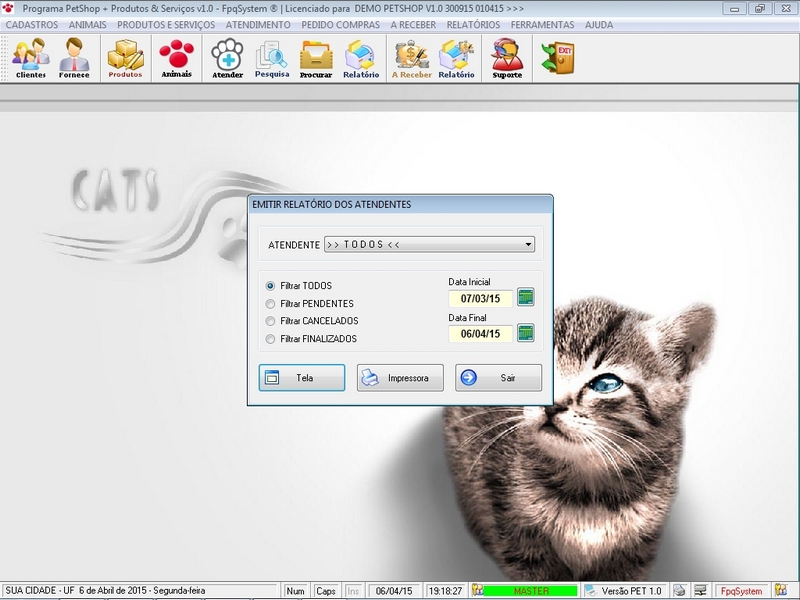Screen dimensions: 800x600
Task: Open calendar picker for Data Final
Action: (x=526, y=333)
